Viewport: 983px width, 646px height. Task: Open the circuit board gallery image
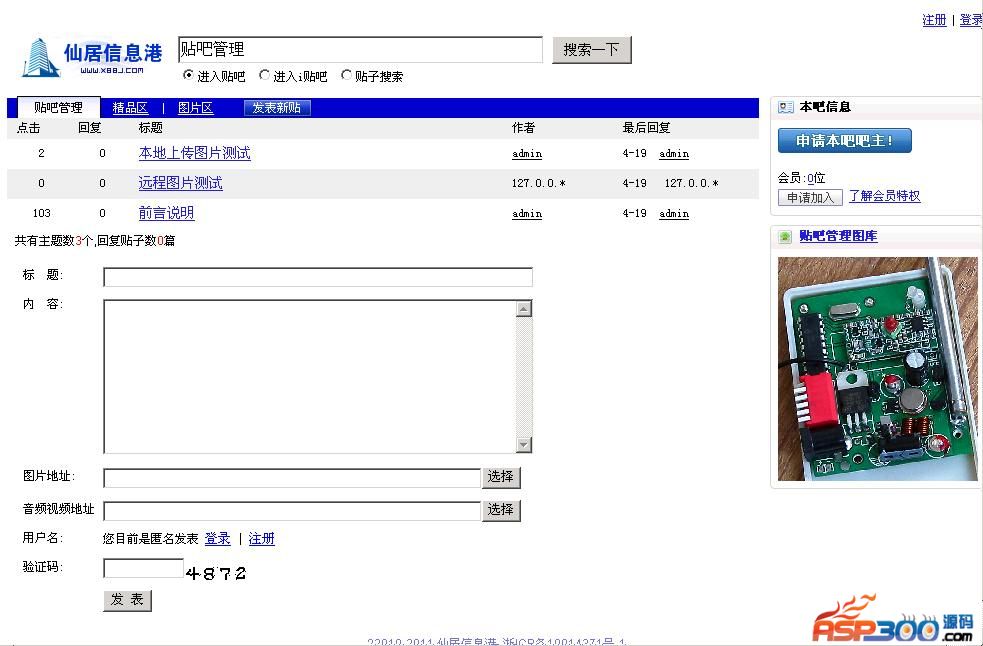click(x=878, y=369)
